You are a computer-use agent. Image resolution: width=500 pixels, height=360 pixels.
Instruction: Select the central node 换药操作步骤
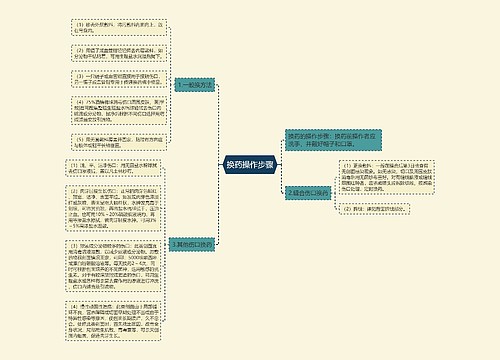click(250, 164)
